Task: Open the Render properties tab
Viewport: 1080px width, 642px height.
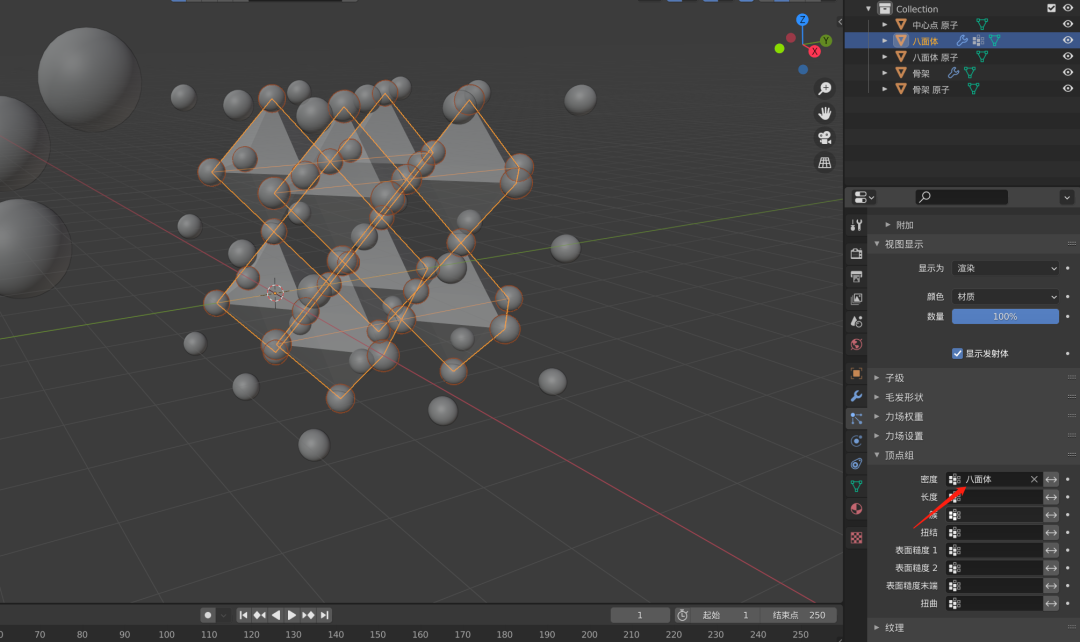Action: [x=856, y=253]
